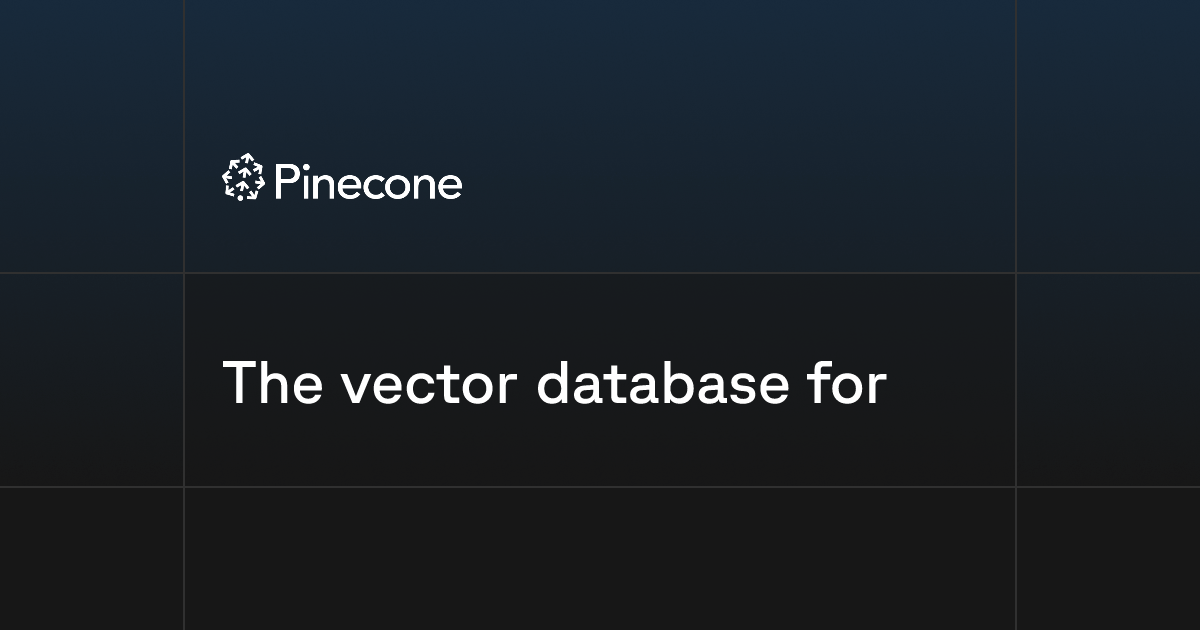Select the headline 'The vector database for'
1200x630 pixels.
click(x=554, y=382)
